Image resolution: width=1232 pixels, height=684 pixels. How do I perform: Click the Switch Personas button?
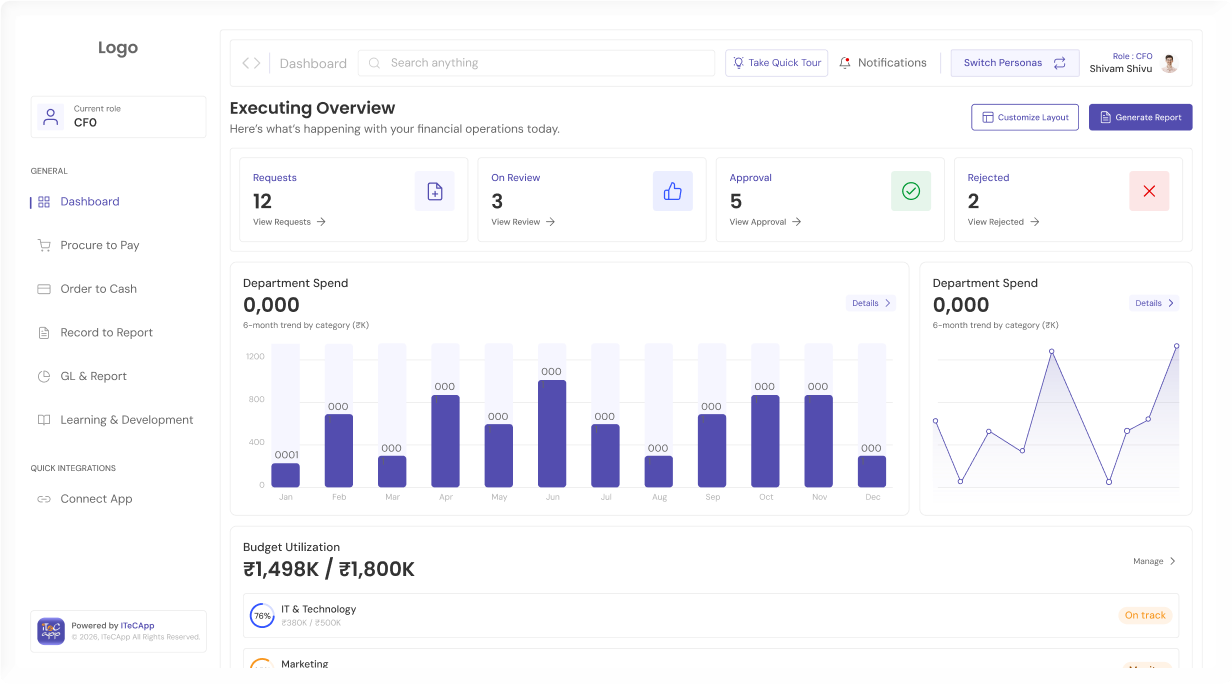1015,63
